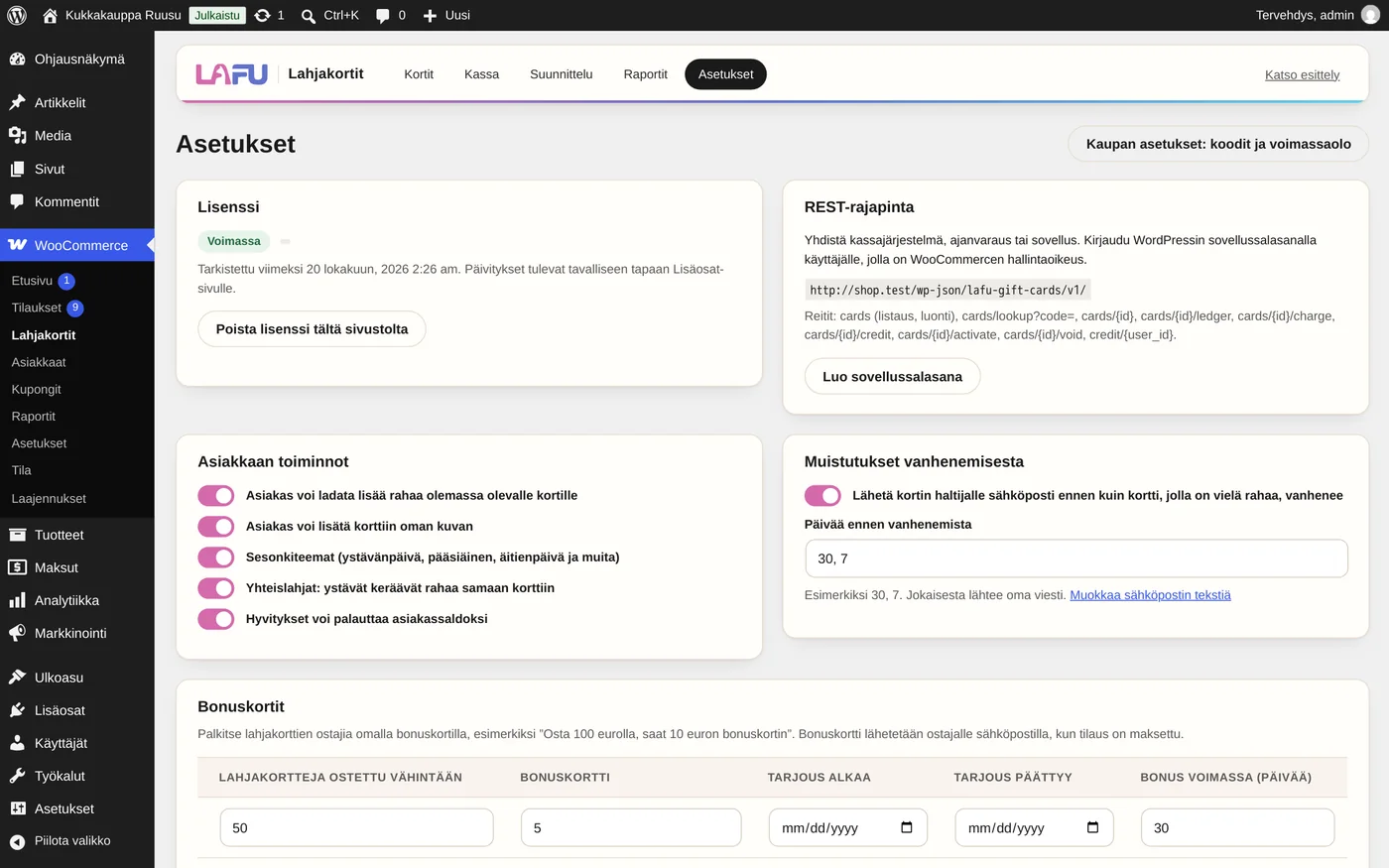Screen dimensions: 1389x868
Task: Switch to the Kassa tab
Action: [481, 74]
